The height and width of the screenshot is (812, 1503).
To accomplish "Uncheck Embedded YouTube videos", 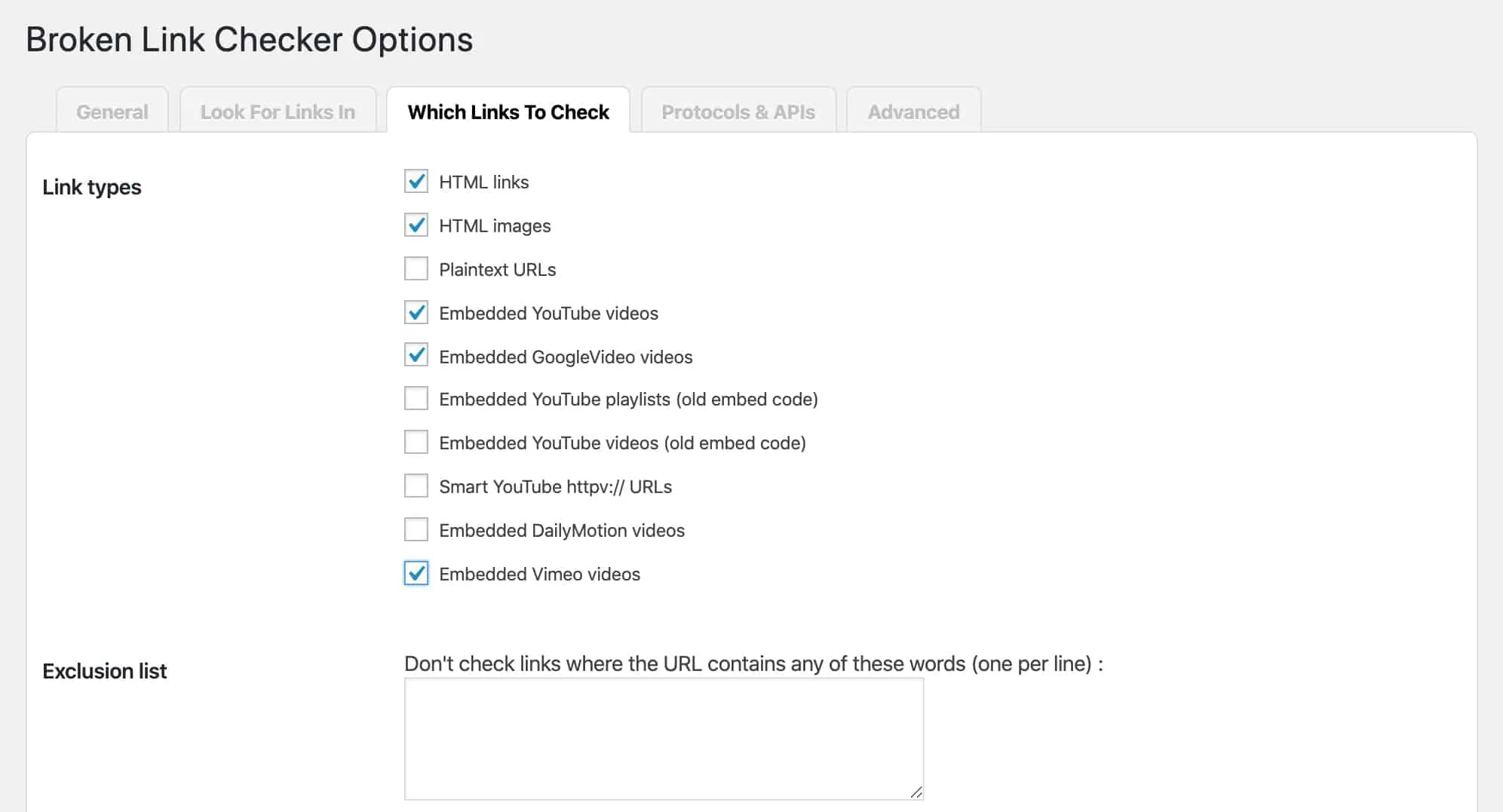I will (416, 313).
